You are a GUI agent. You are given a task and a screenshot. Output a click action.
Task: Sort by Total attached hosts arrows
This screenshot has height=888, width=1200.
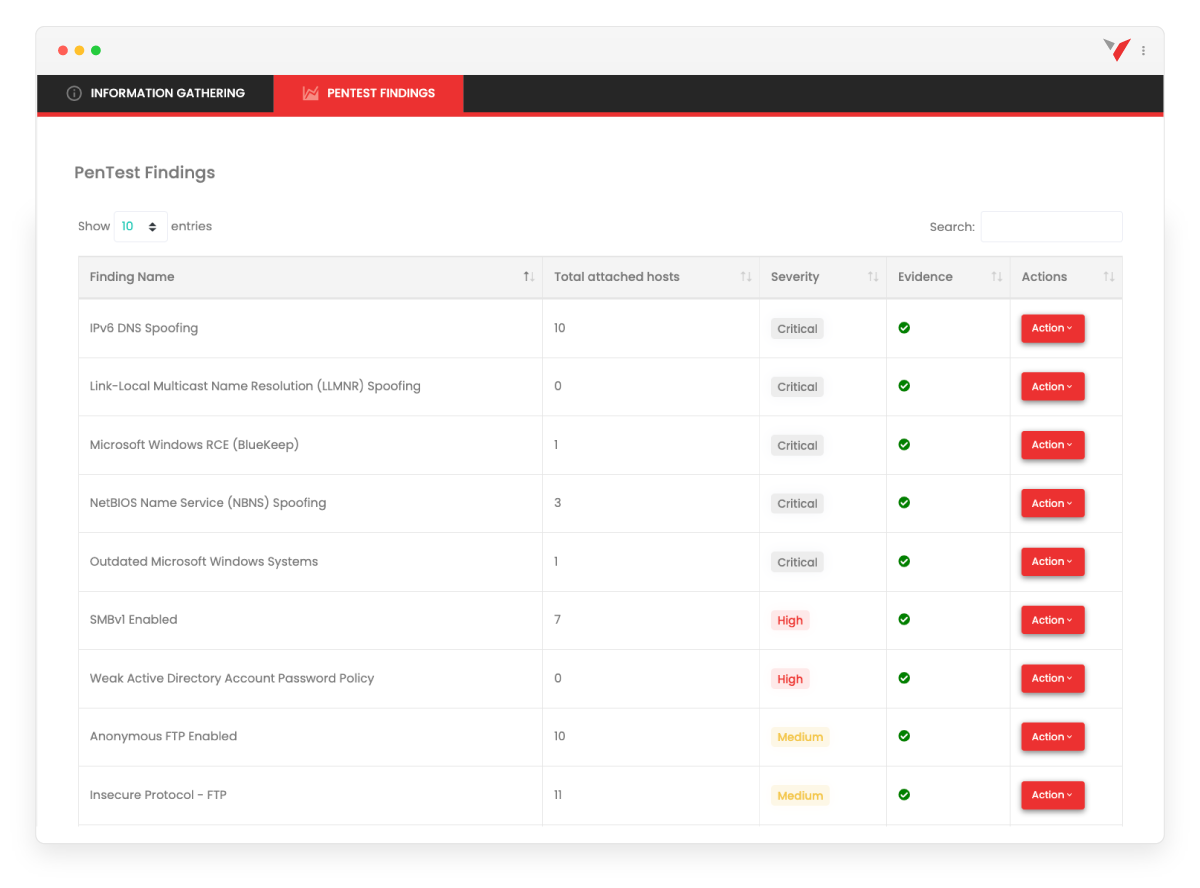coord(746,277)
